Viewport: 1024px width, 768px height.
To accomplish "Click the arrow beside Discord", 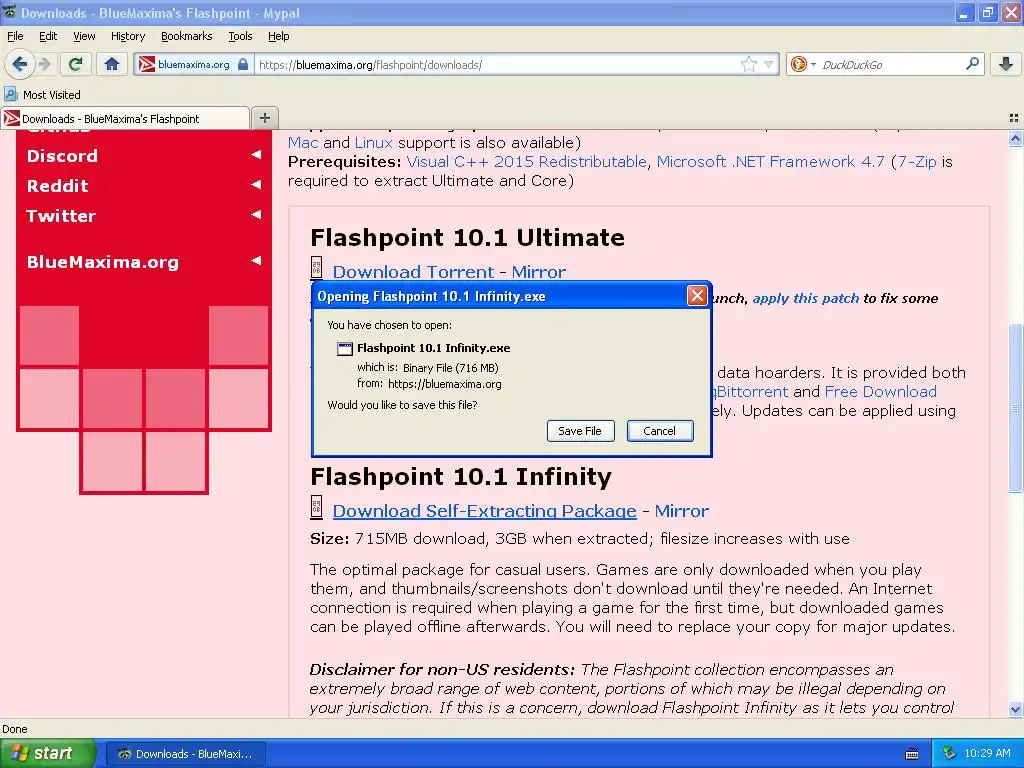I will [x=256, y=155].
